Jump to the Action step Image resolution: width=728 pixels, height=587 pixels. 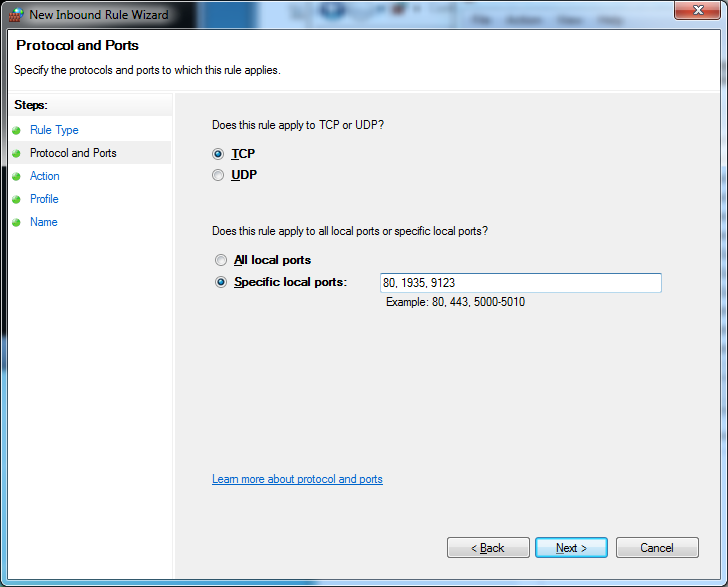(x=45, y=176)
